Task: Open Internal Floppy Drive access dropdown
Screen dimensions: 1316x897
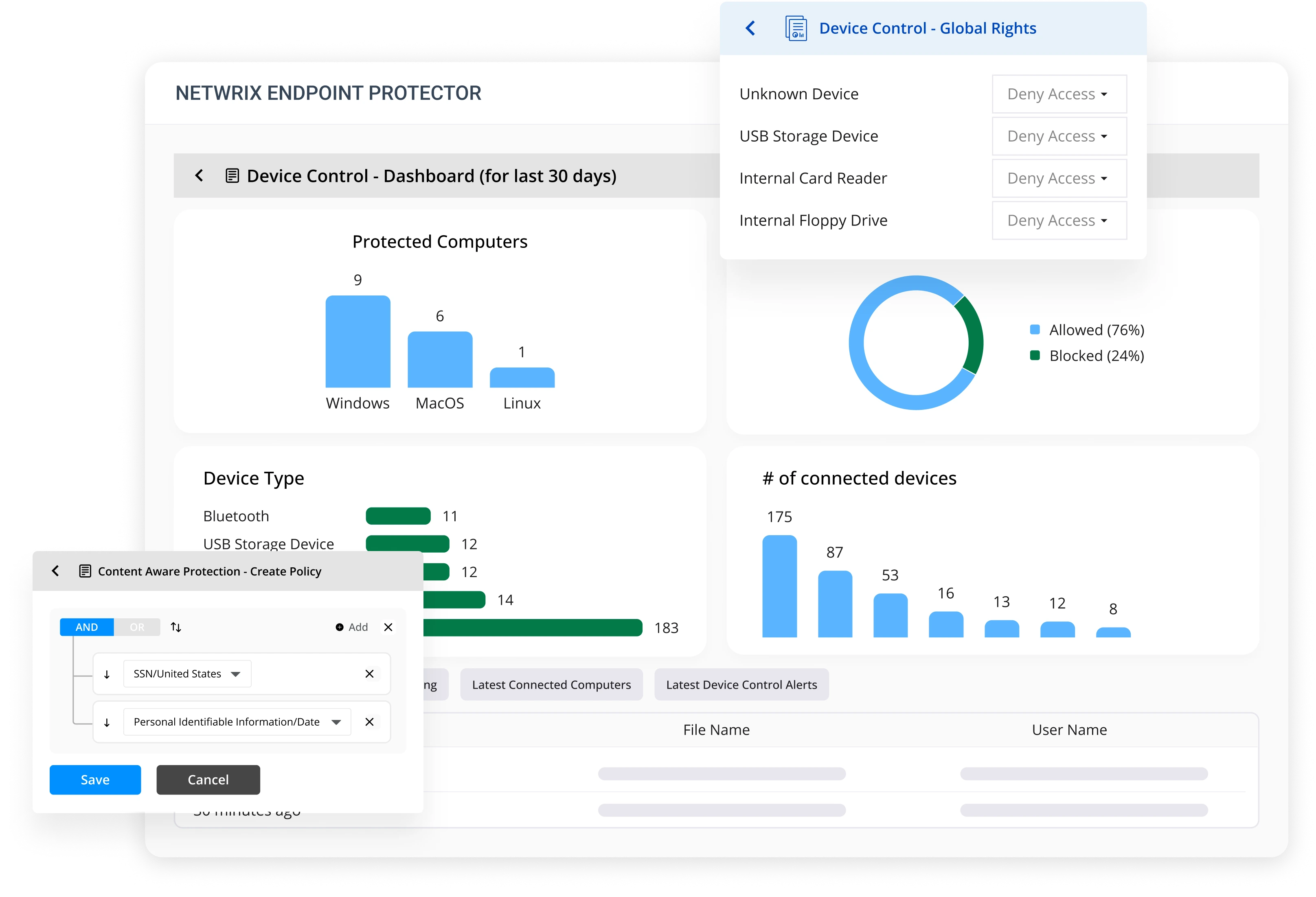Action: coord(1059,220)
